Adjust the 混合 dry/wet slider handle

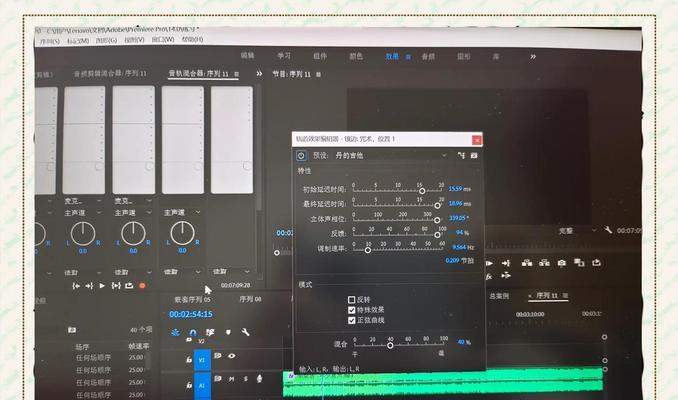(x=390, y=346)
